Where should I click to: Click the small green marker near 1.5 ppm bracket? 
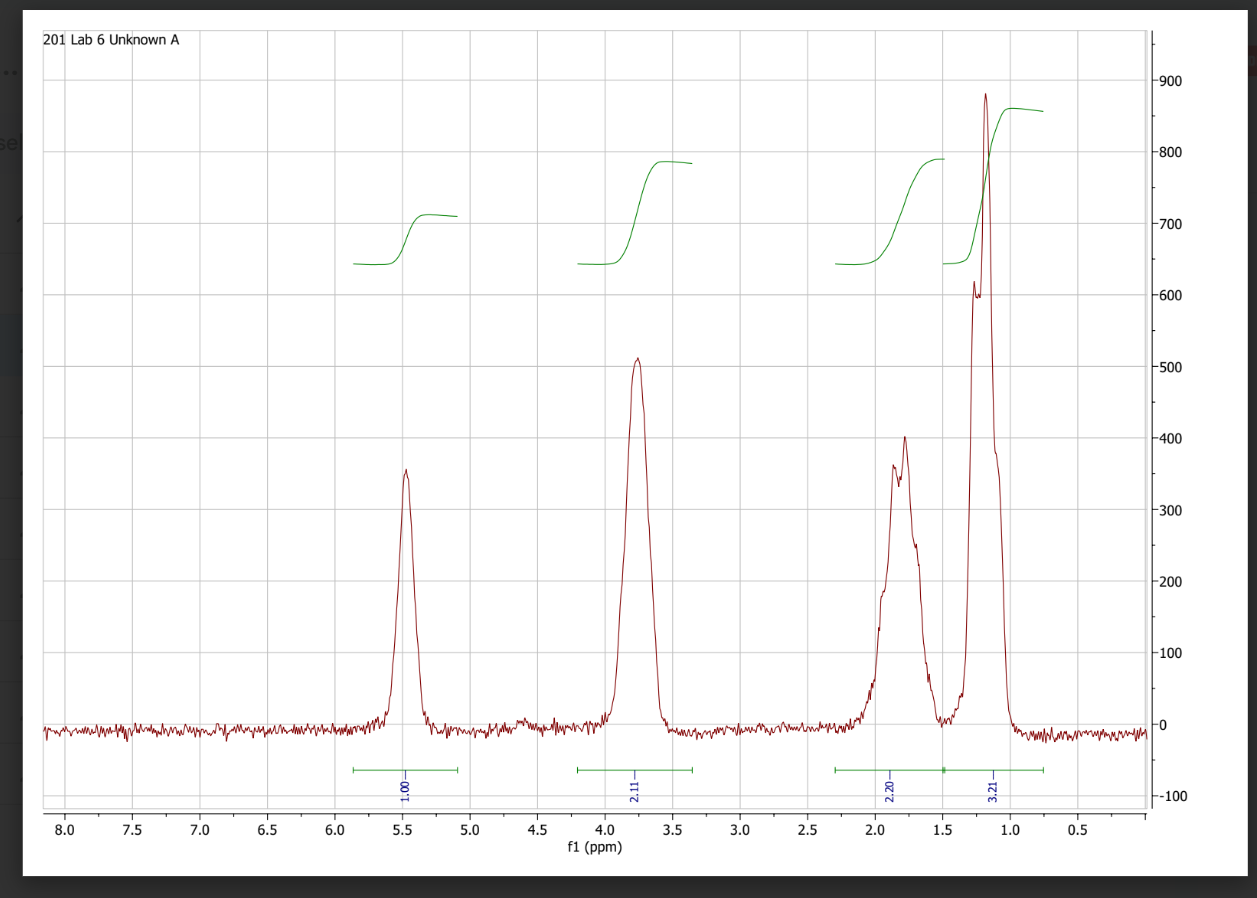tap(942, 769)
